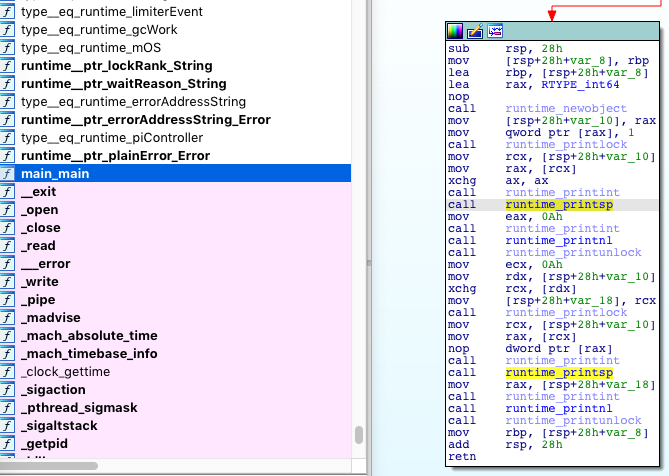669x476 pixels.
Task: Click function icon beside runtime__ptr_lockRank_String
Action: pyautogui.click(x=7, y=66)
